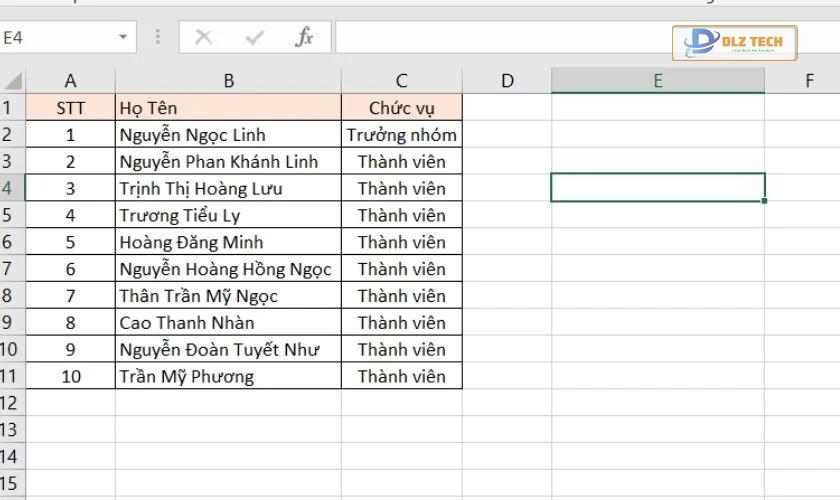Click STT cell containing 10

click(x=70, y=376)
